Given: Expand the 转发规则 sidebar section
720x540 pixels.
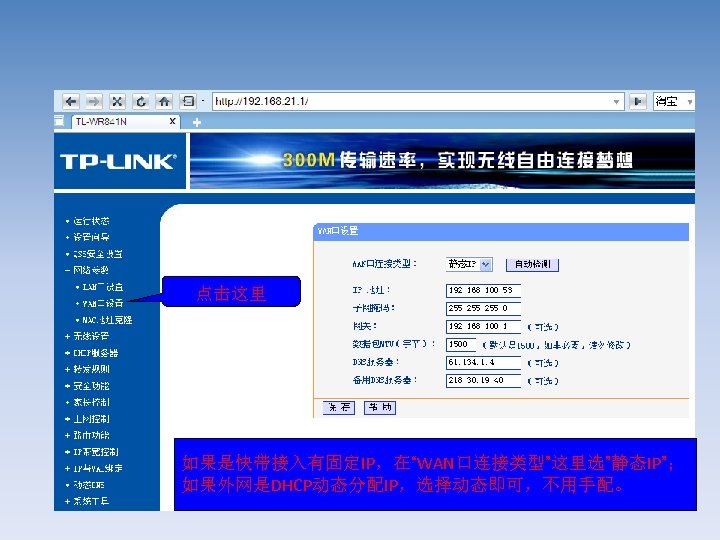Looking at the screenshot, I should click(91, 369).
